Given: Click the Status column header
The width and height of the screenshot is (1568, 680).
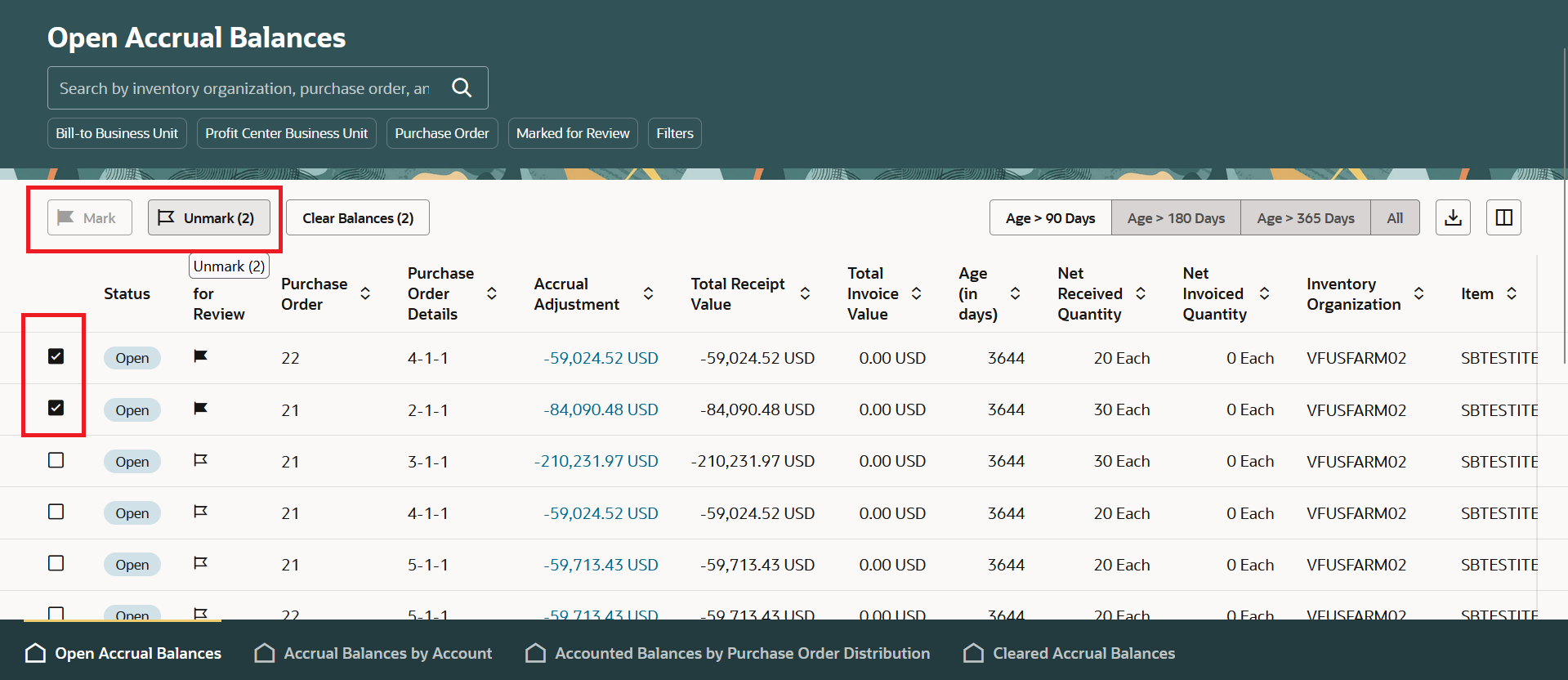Looking at the screenshot, I should (127, 293).
